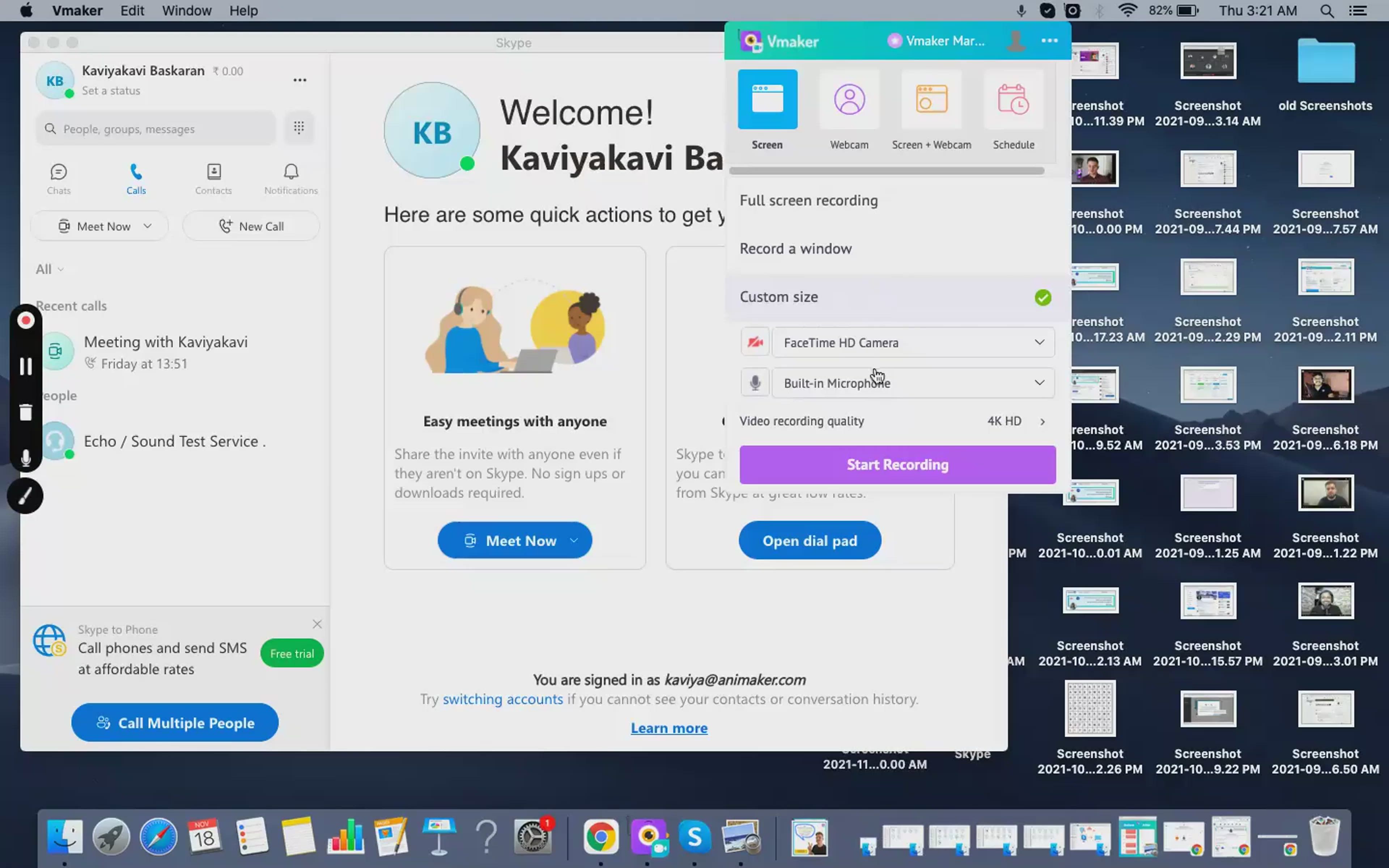Open the Built-in Microphone dropdown
The width and height of the screenshot is (1389, 868).
[x=913, y=383]
